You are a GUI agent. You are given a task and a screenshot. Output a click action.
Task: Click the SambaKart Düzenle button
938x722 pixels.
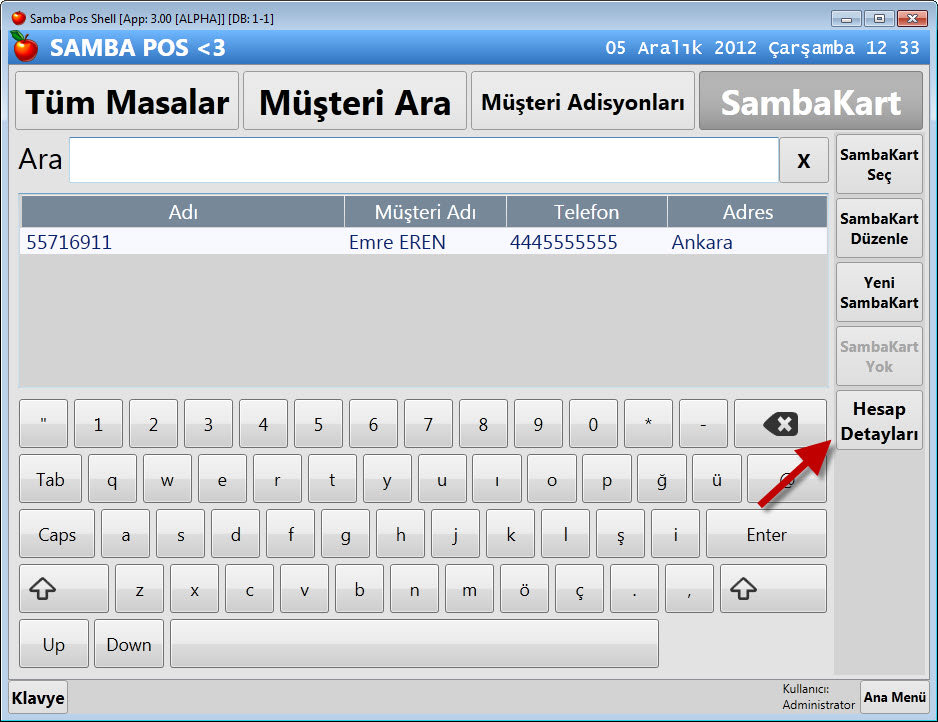[879, 229]
